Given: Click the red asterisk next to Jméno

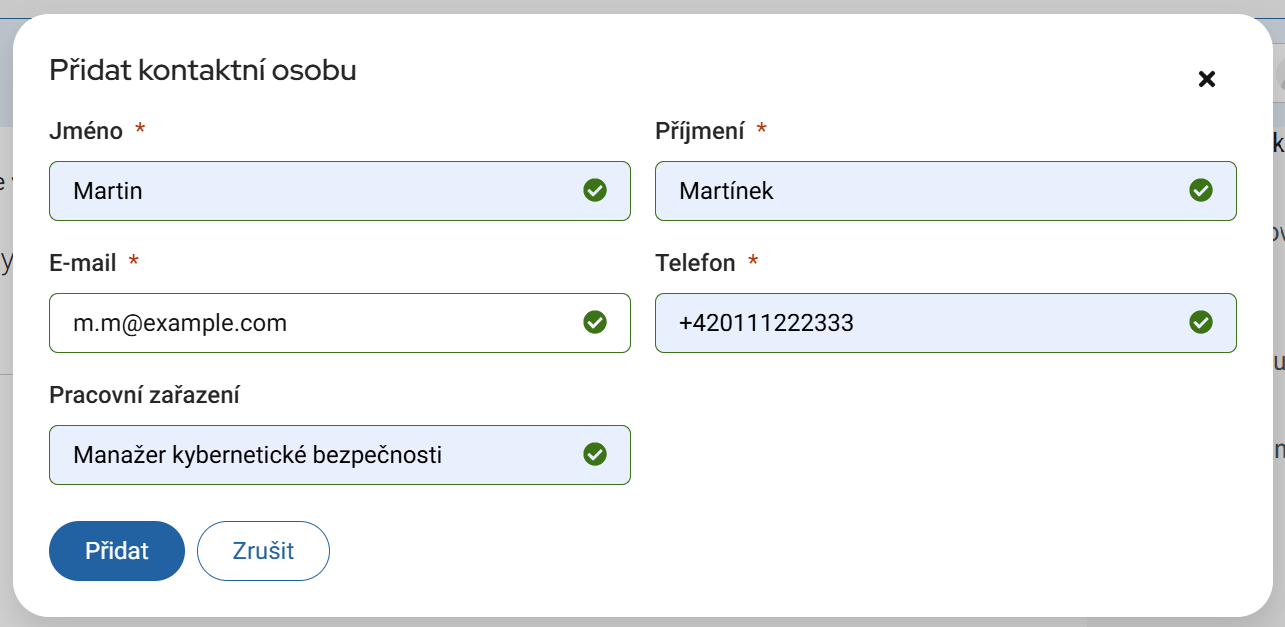Looking at the screenshot, I should [140, 131].
